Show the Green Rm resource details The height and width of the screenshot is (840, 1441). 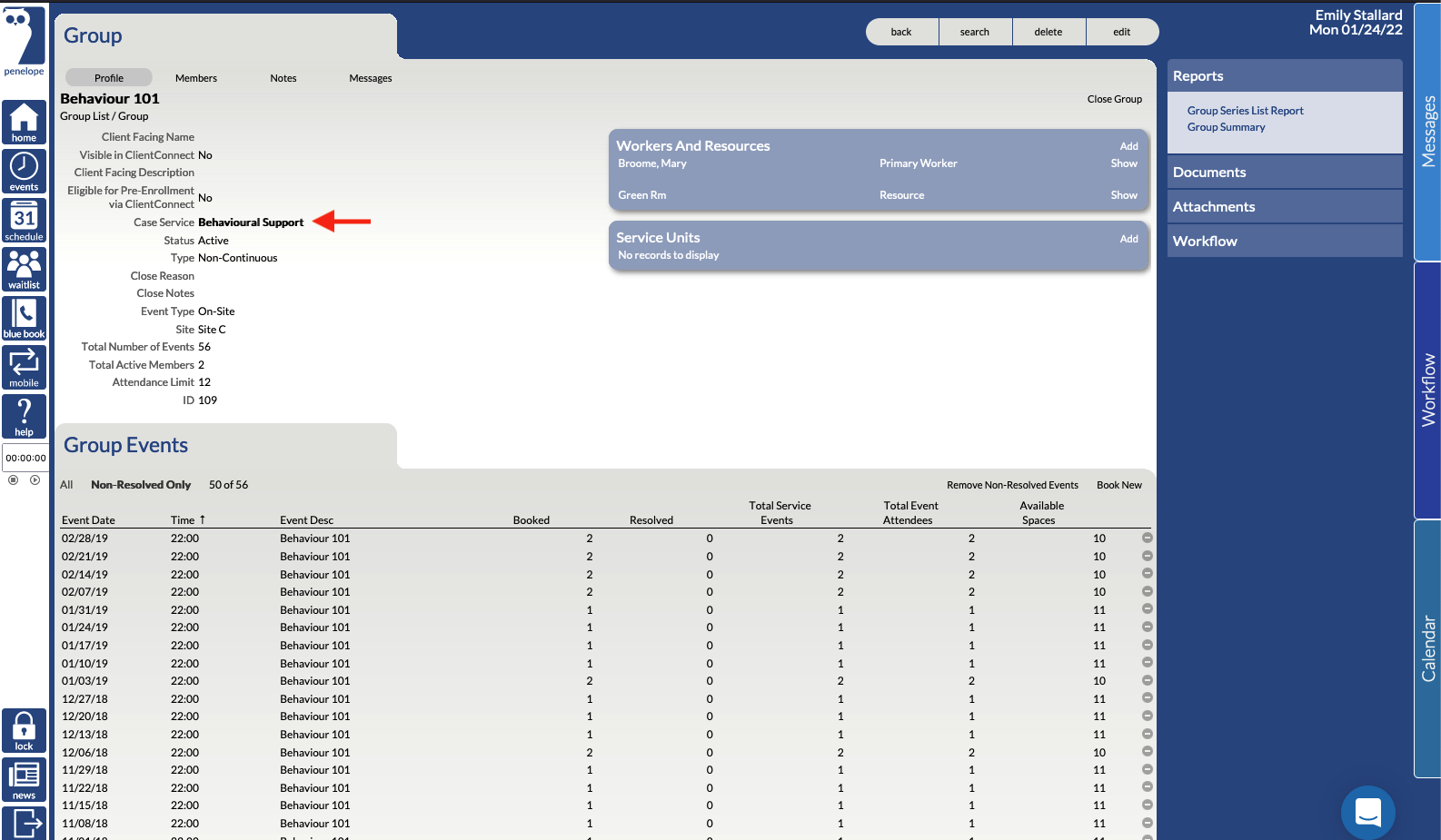click(x=1124, y=195)
